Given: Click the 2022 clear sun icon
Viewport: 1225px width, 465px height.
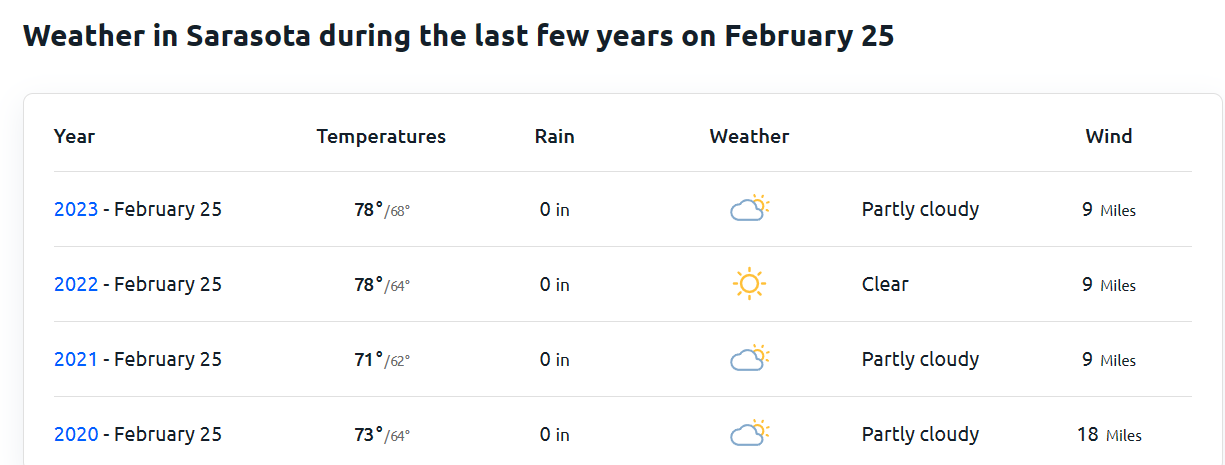Looking at the screenshot, I should pyautogui.click(x=749, y=284).
